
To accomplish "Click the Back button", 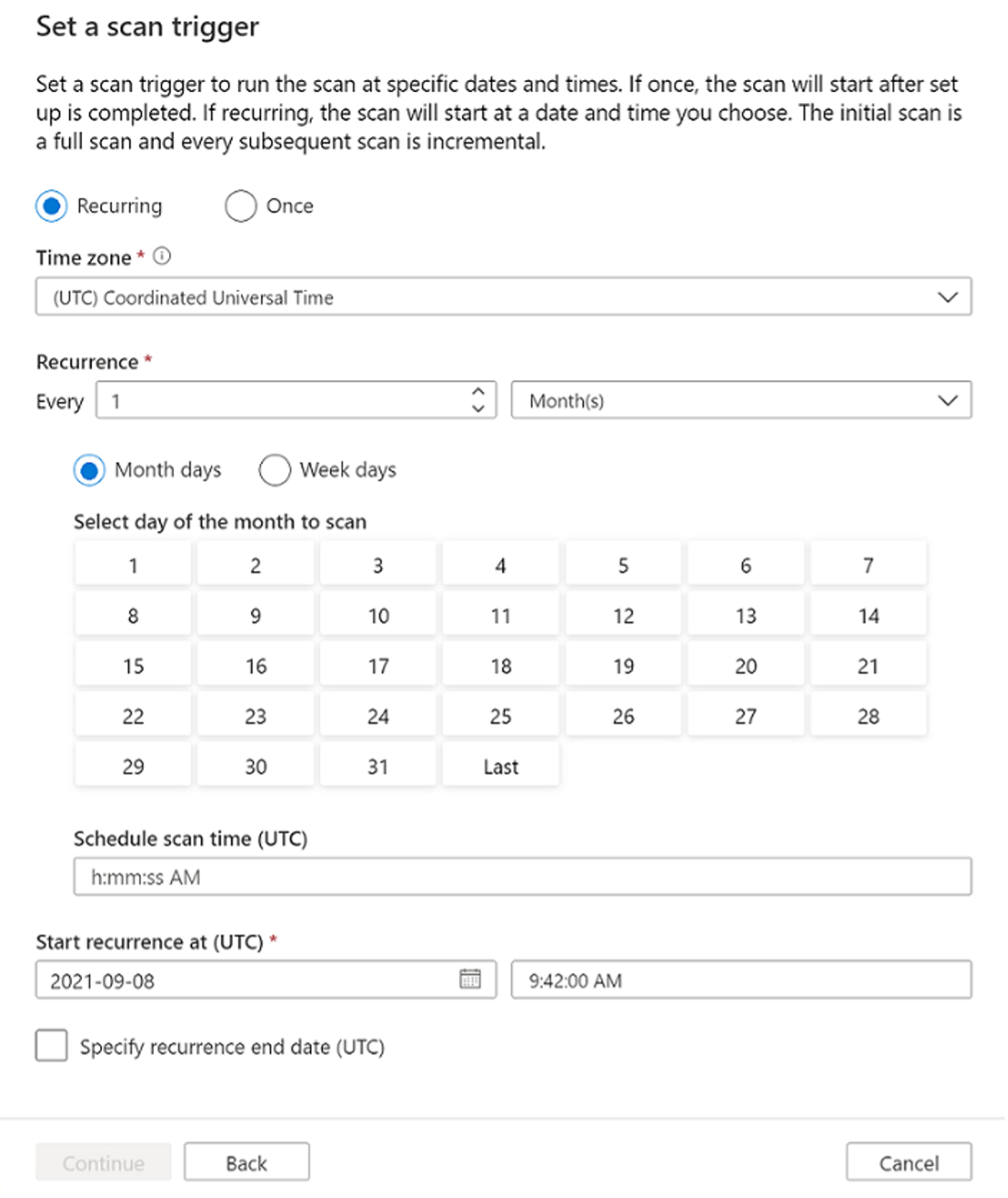I will [246, 1161].
